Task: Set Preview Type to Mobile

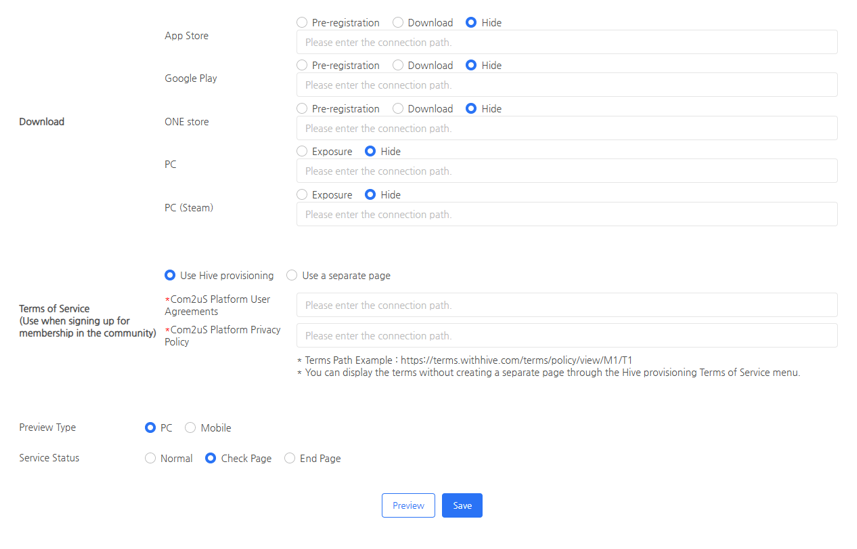Action: pyautogui.click(x=190, y=428)
